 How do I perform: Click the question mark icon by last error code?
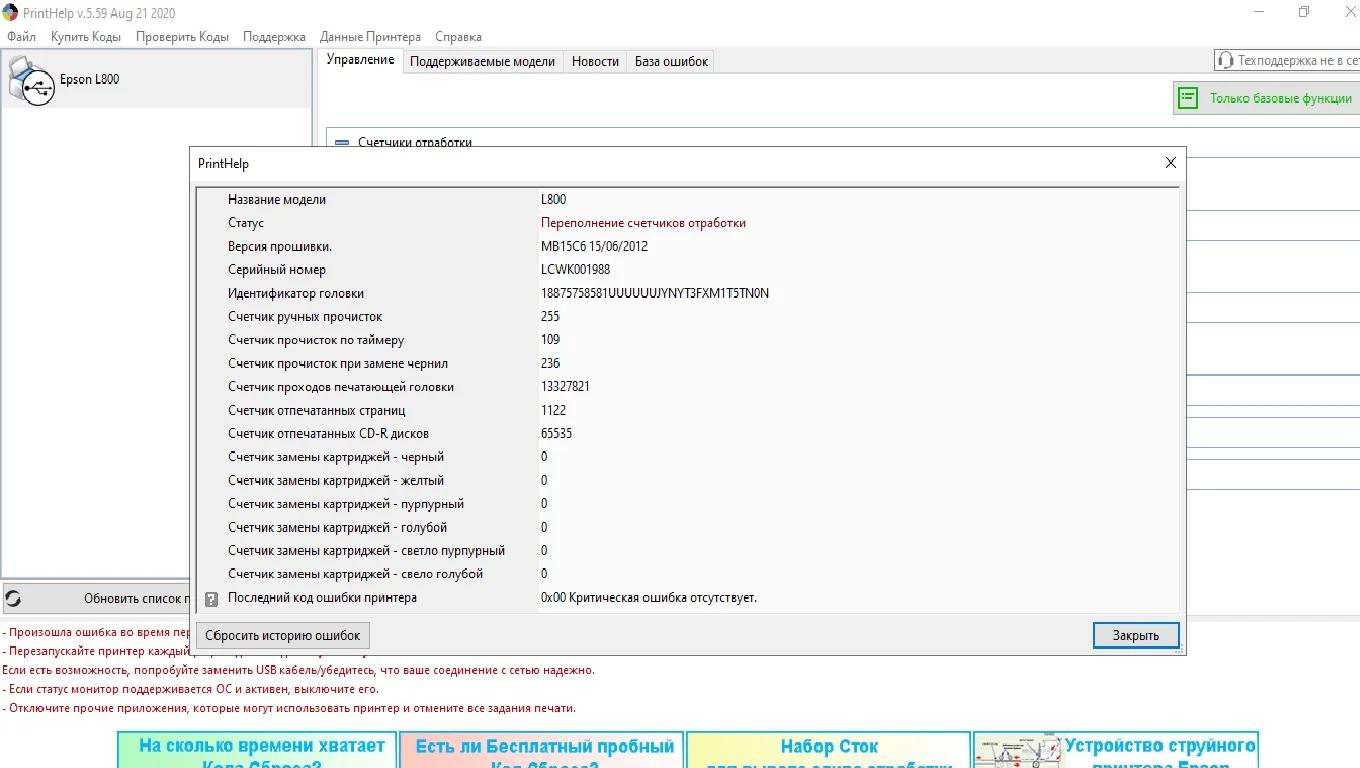click(x=211, y=599)
